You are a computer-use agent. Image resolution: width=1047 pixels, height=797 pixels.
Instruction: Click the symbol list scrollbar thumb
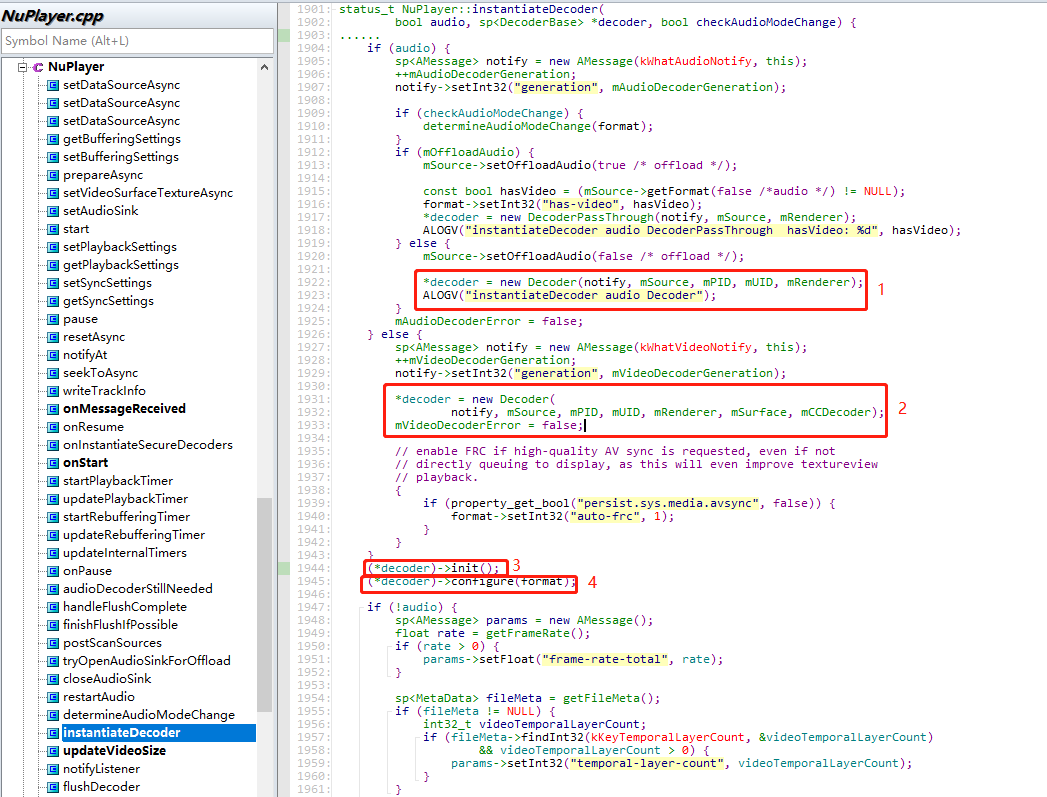(264, 604)
